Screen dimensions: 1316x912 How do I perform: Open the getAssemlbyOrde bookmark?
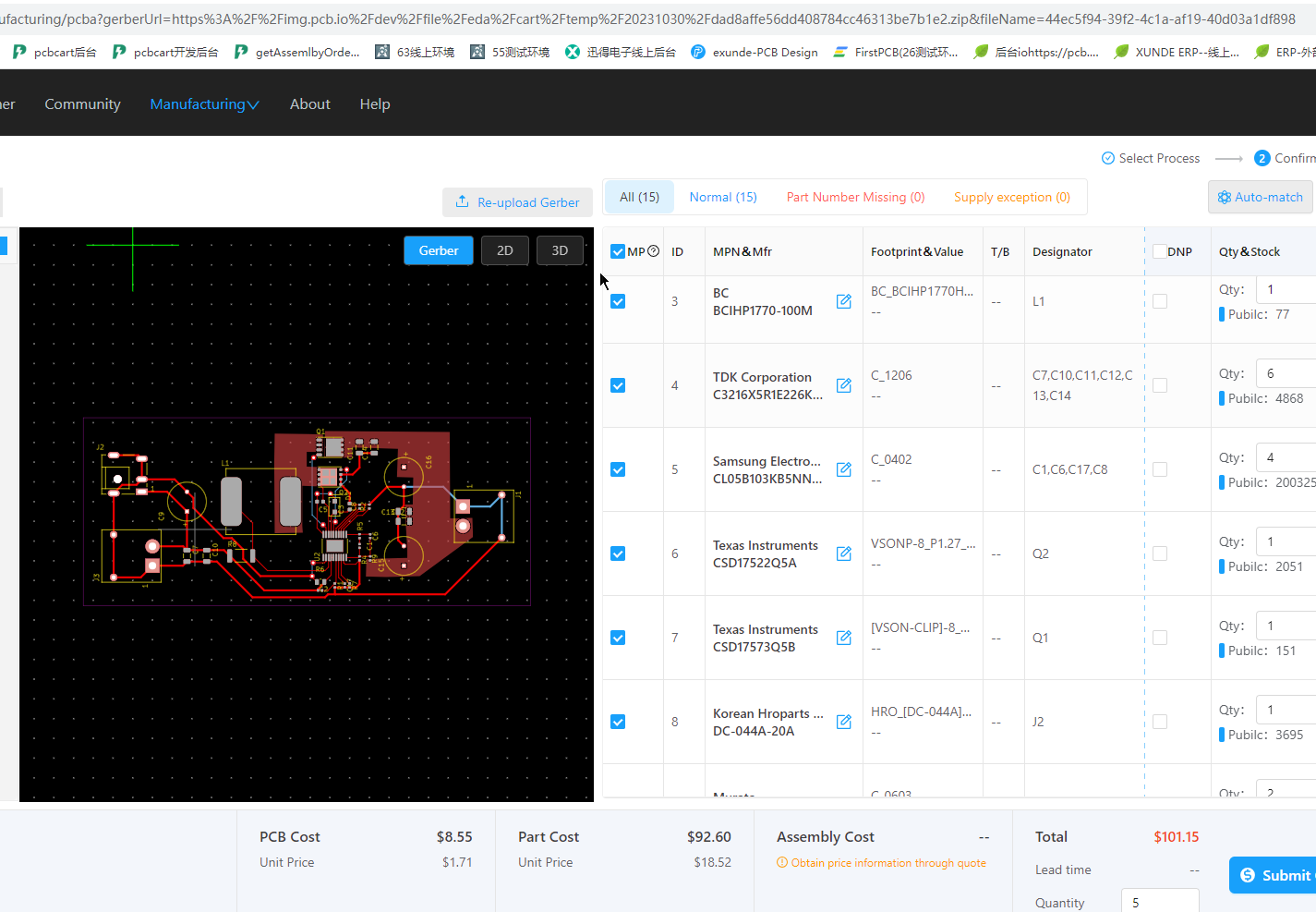coord(296,52)
